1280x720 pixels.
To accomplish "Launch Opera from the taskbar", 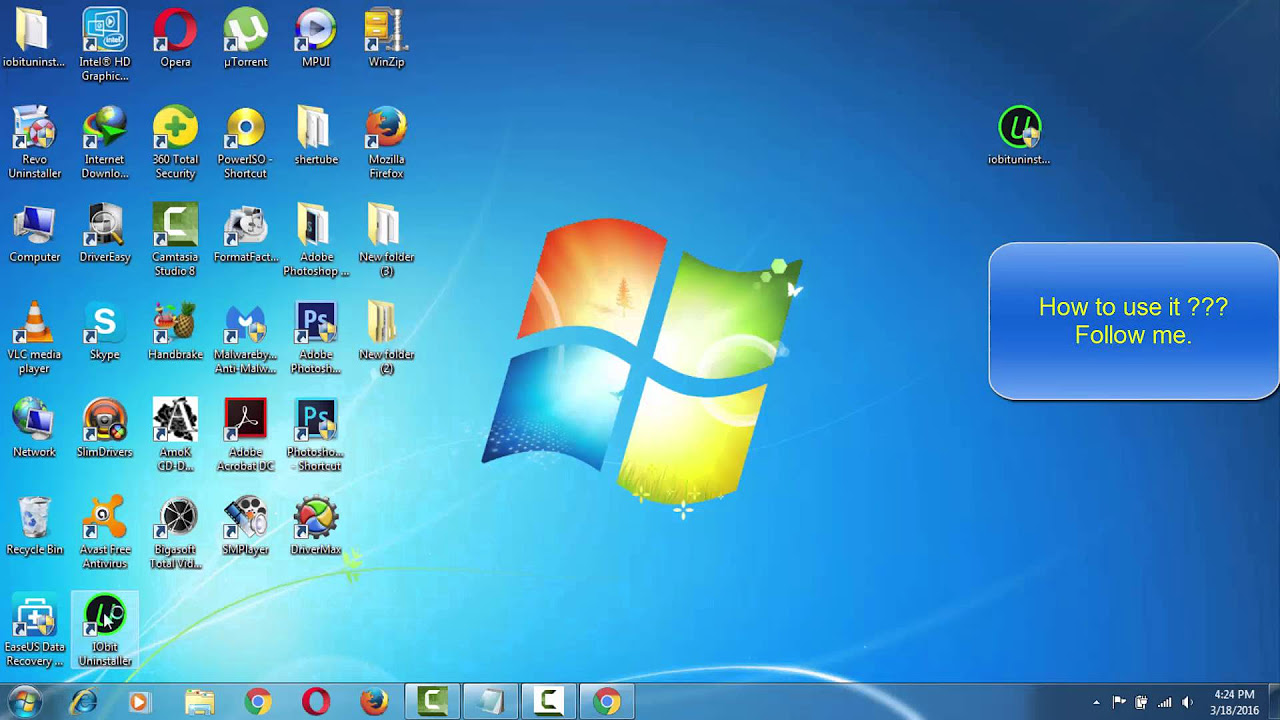I will click(316, 702).
